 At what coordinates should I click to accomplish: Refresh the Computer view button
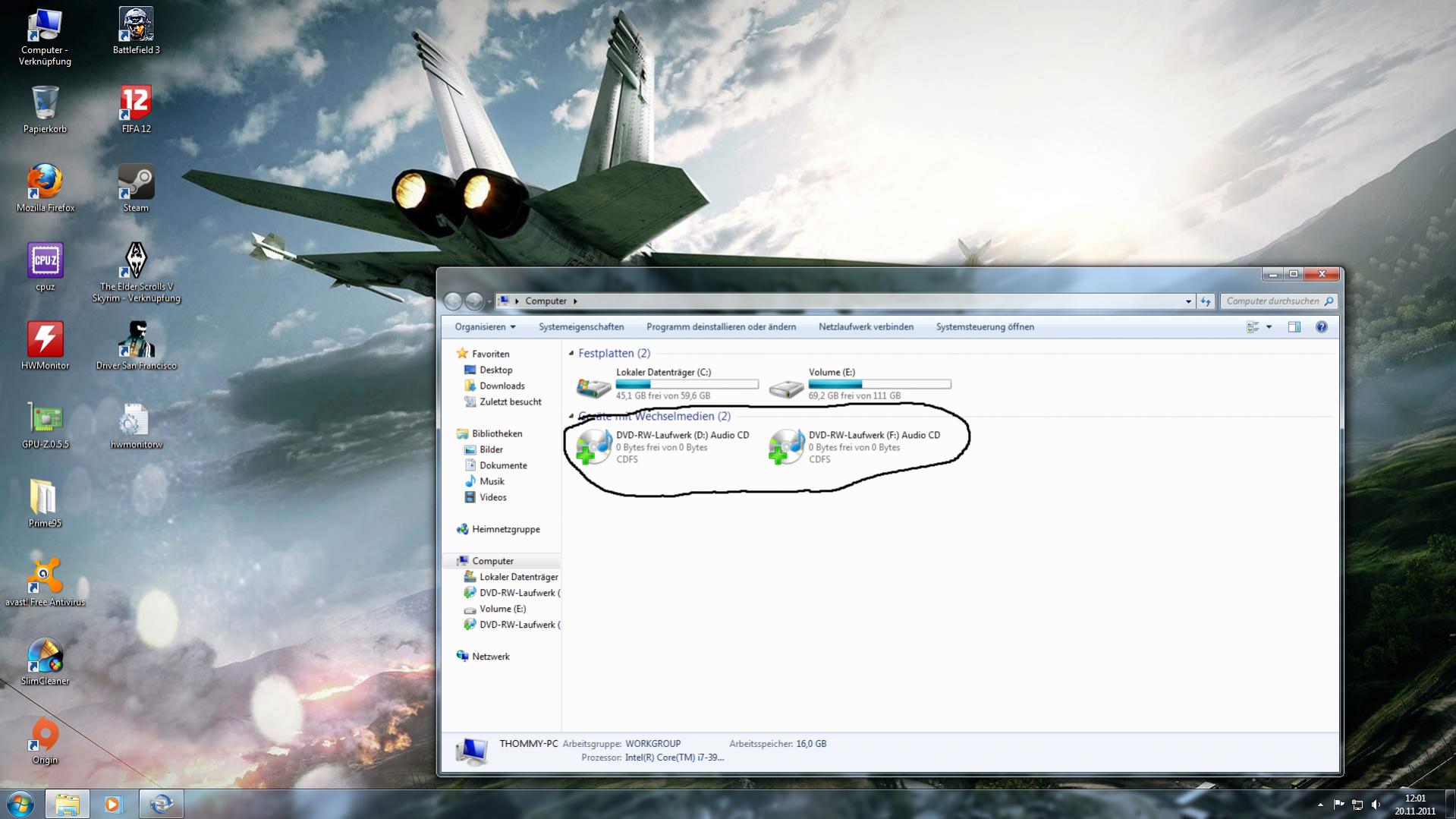1206,301
